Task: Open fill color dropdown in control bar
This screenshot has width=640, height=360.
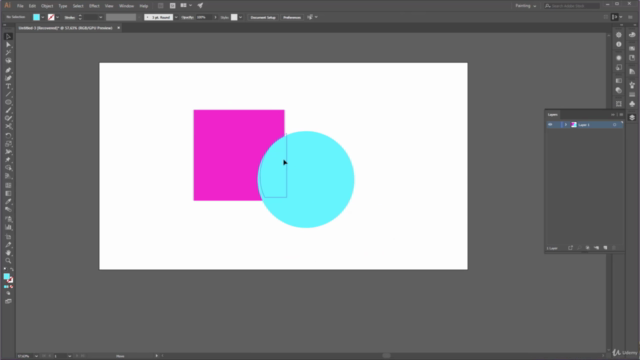Action: point(42,17)
